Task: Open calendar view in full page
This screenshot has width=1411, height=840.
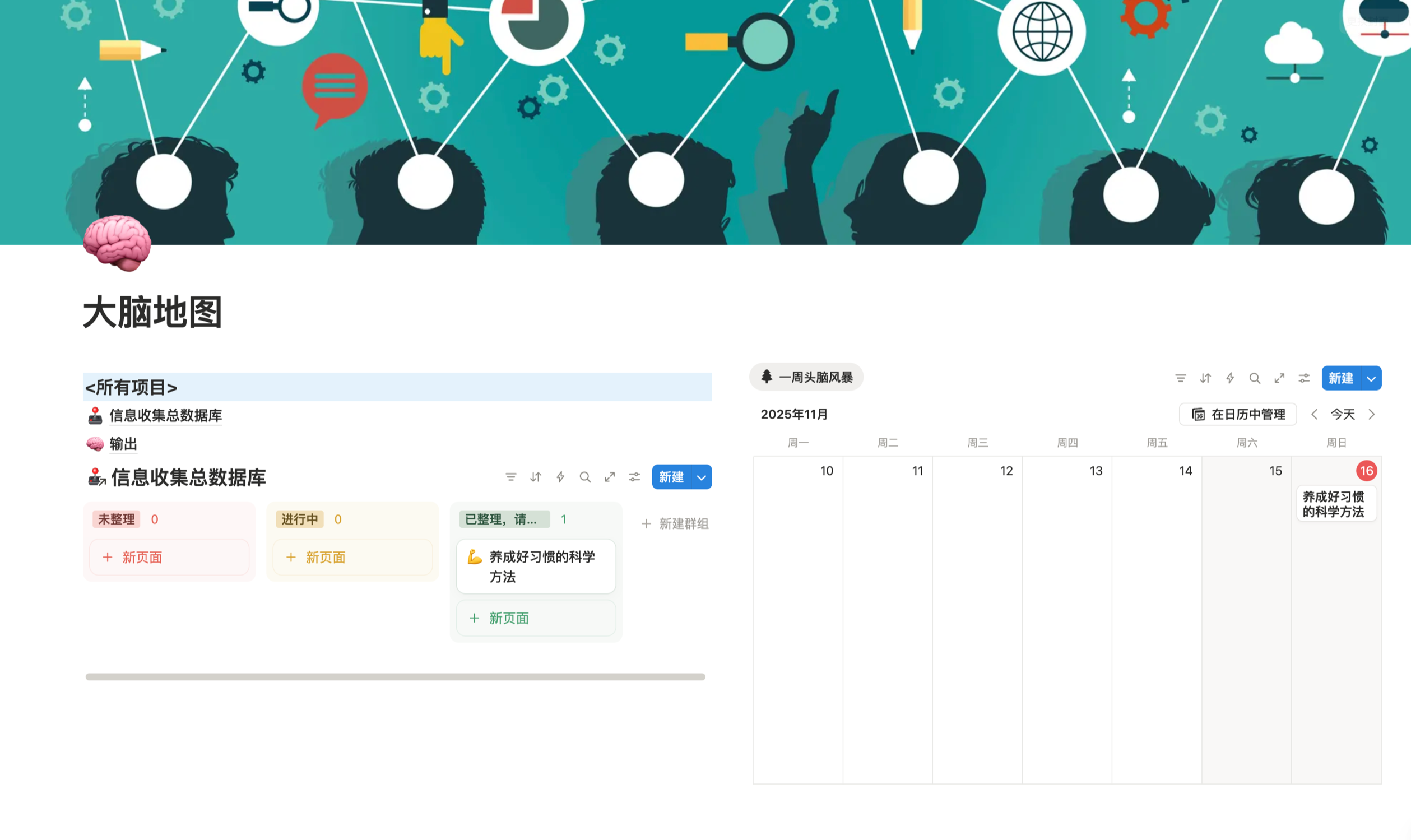Action: [x=1279, y=378]
